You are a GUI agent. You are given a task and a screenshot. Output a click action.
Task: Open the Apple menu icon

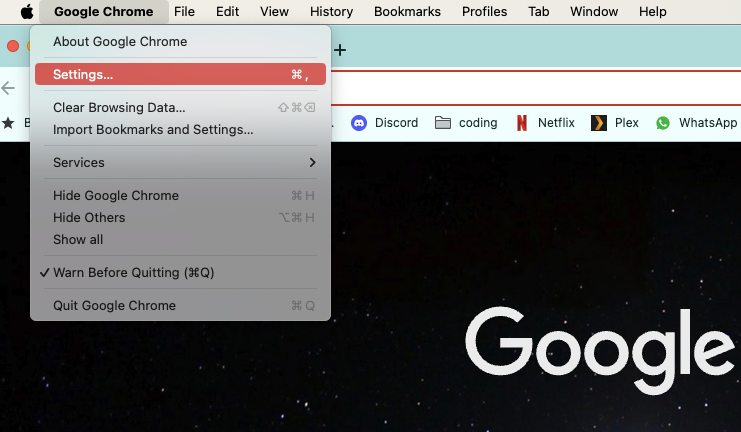point(27,11)
